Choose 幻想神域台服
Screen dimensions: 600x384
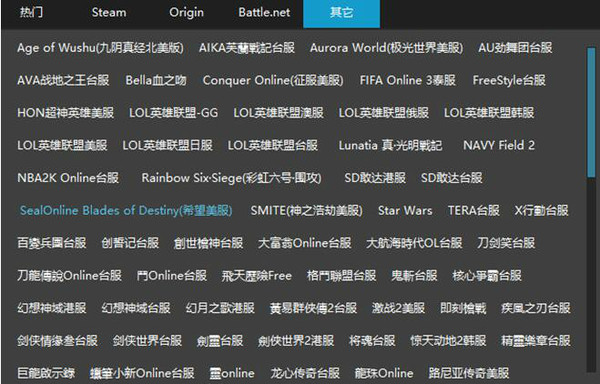pos(136,308)
